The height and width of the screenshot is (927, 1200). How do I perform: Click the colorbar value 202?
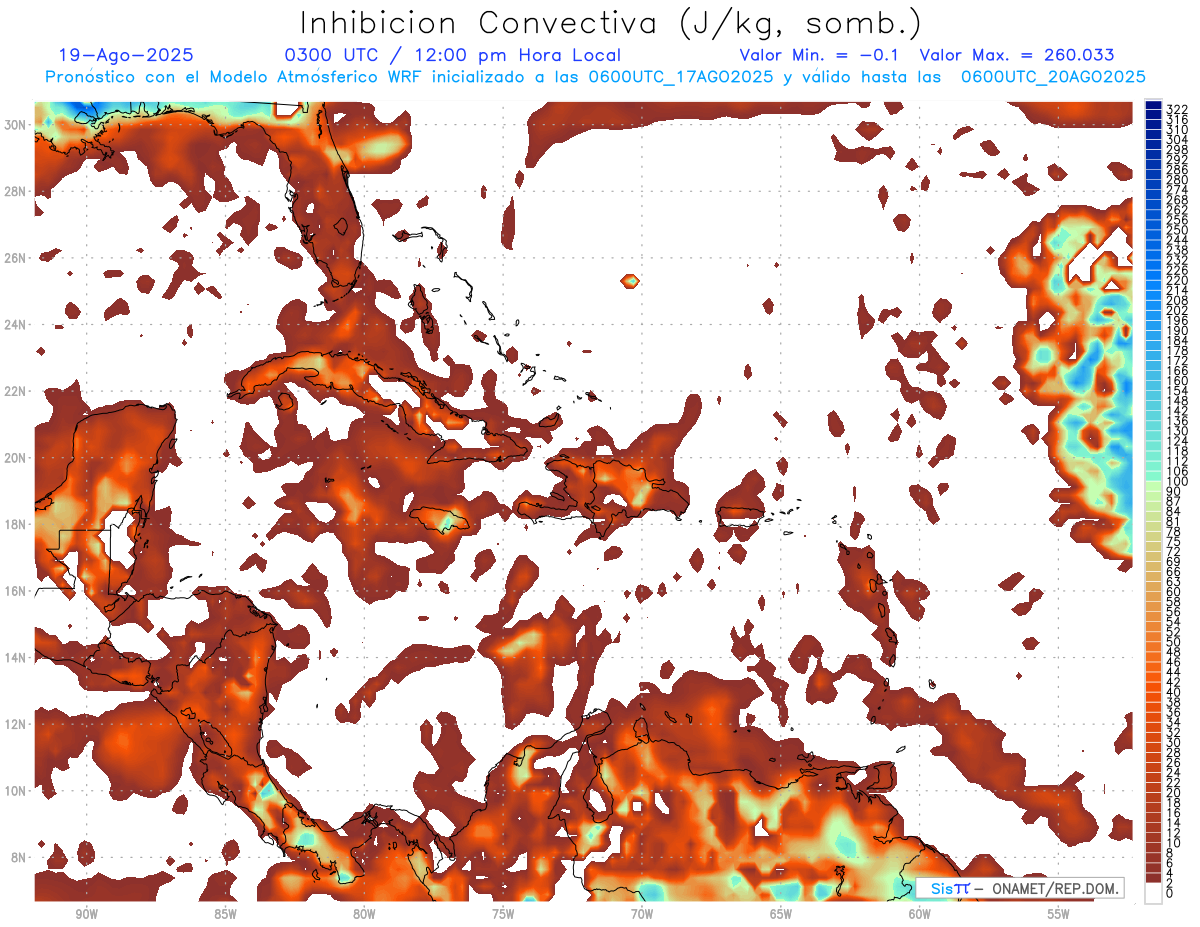1177,310
